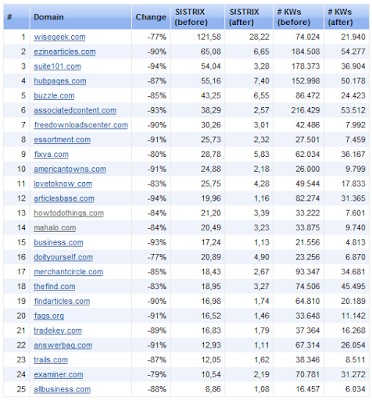Select the -77% change cell for wisegeek.com
372x400 pixels.
click(x=157, y=37)
